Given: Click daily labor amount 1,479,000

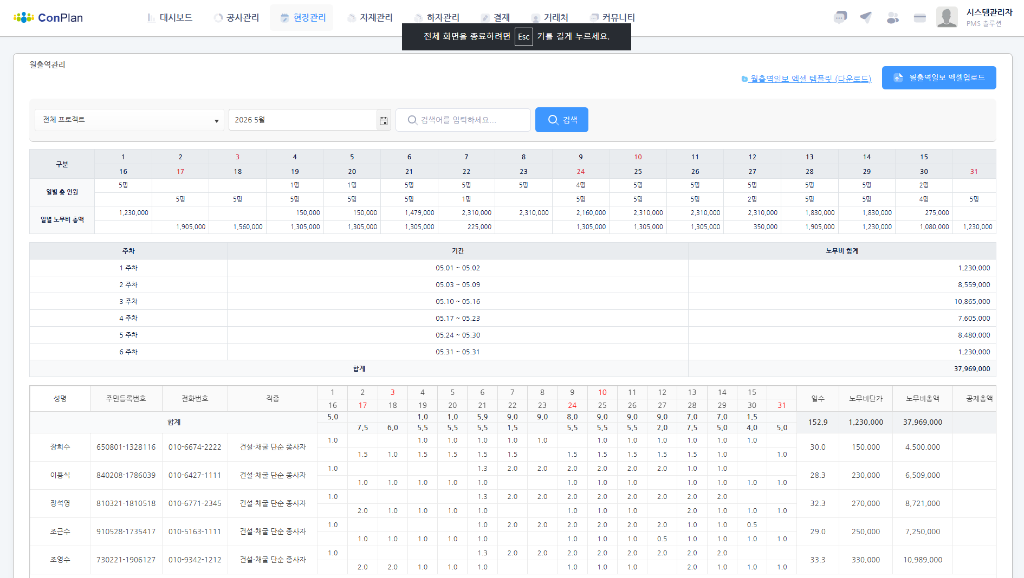Looking at the screenshot, I should (419, 213).
